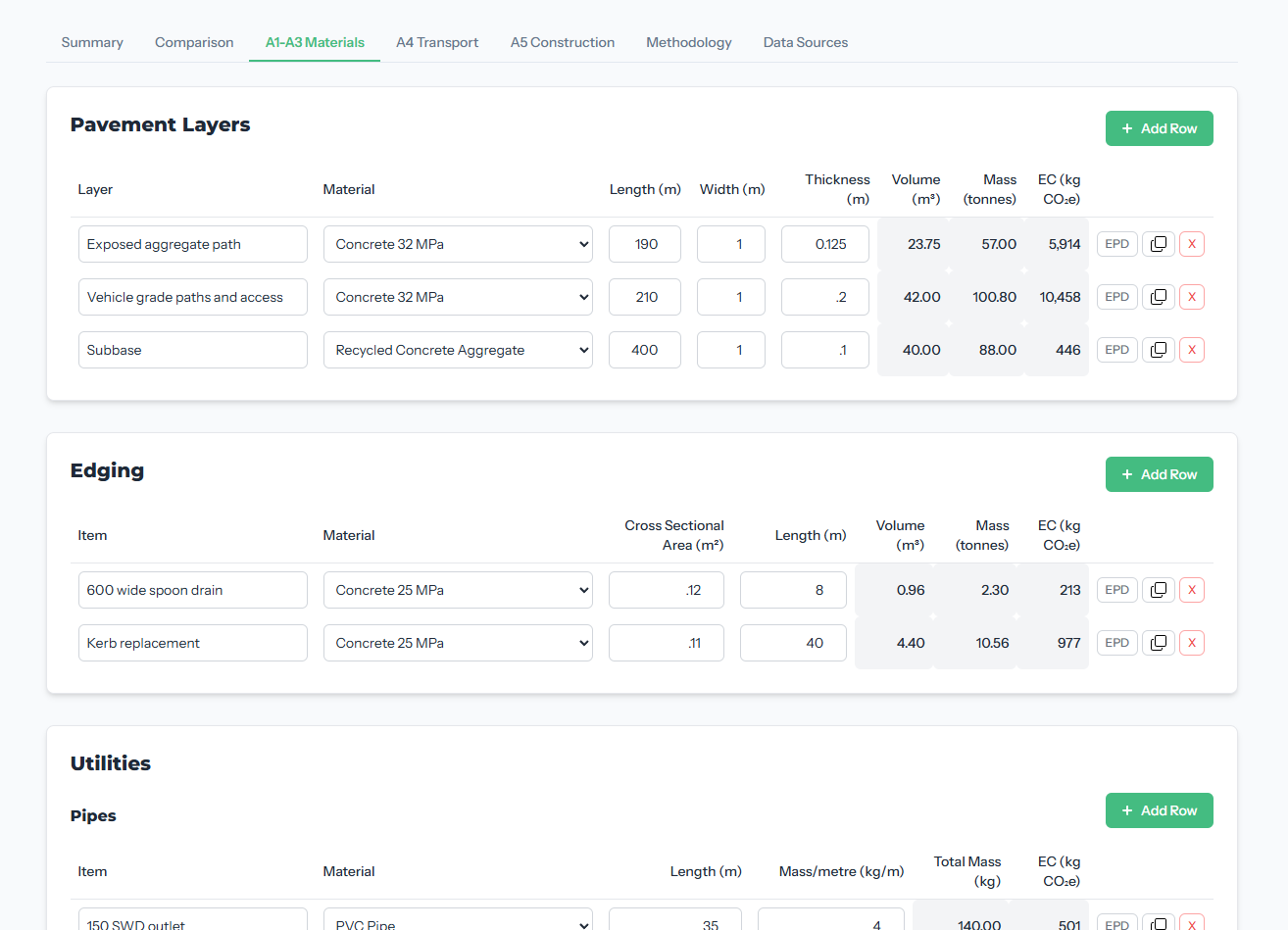Viewport: 1288px width, 930px height.
Task: Select the A1-A3 Materials tab
Action: [315, 42]
